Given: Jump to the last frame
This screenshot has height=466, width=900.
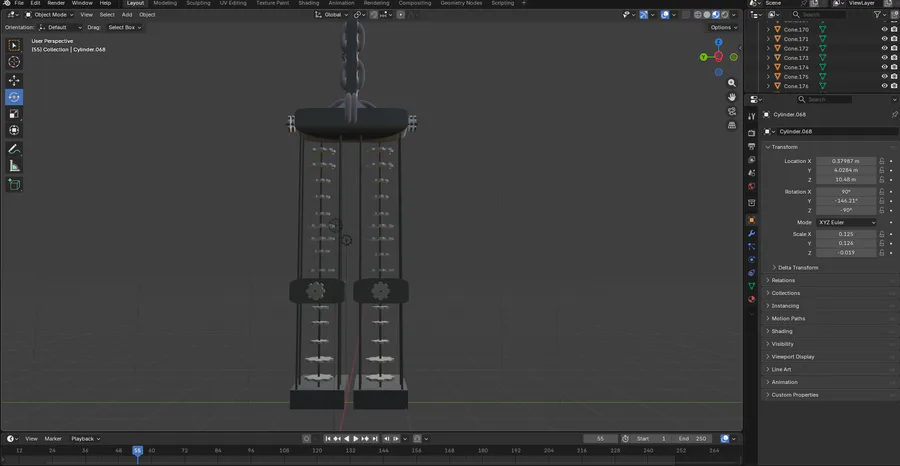Looking at the screenshot, I should point(375,438).
